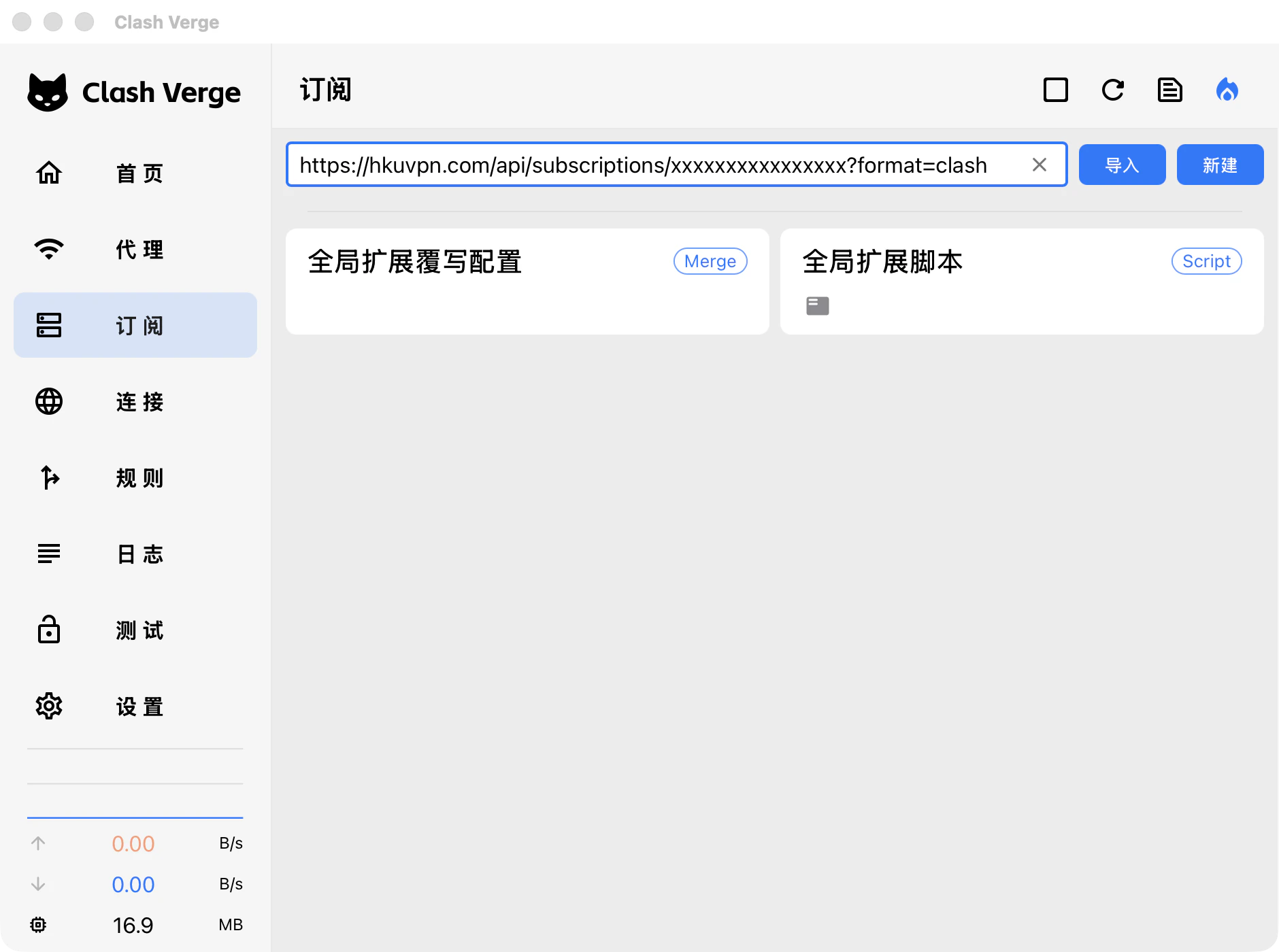Image resolution: width=1279 pixels, height=952 pixels.
Task: Open the 测试 test page
Action: pyautogui.click(x=135, y=630)
